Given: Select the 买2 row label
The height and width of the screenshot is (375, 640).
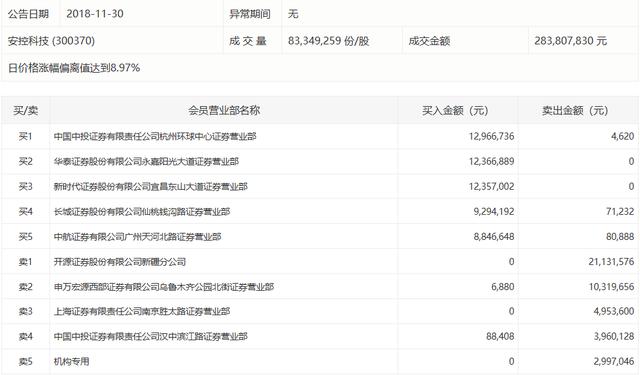Looking at the screenshot, I should pyautogui.click(x=25, y=162).
